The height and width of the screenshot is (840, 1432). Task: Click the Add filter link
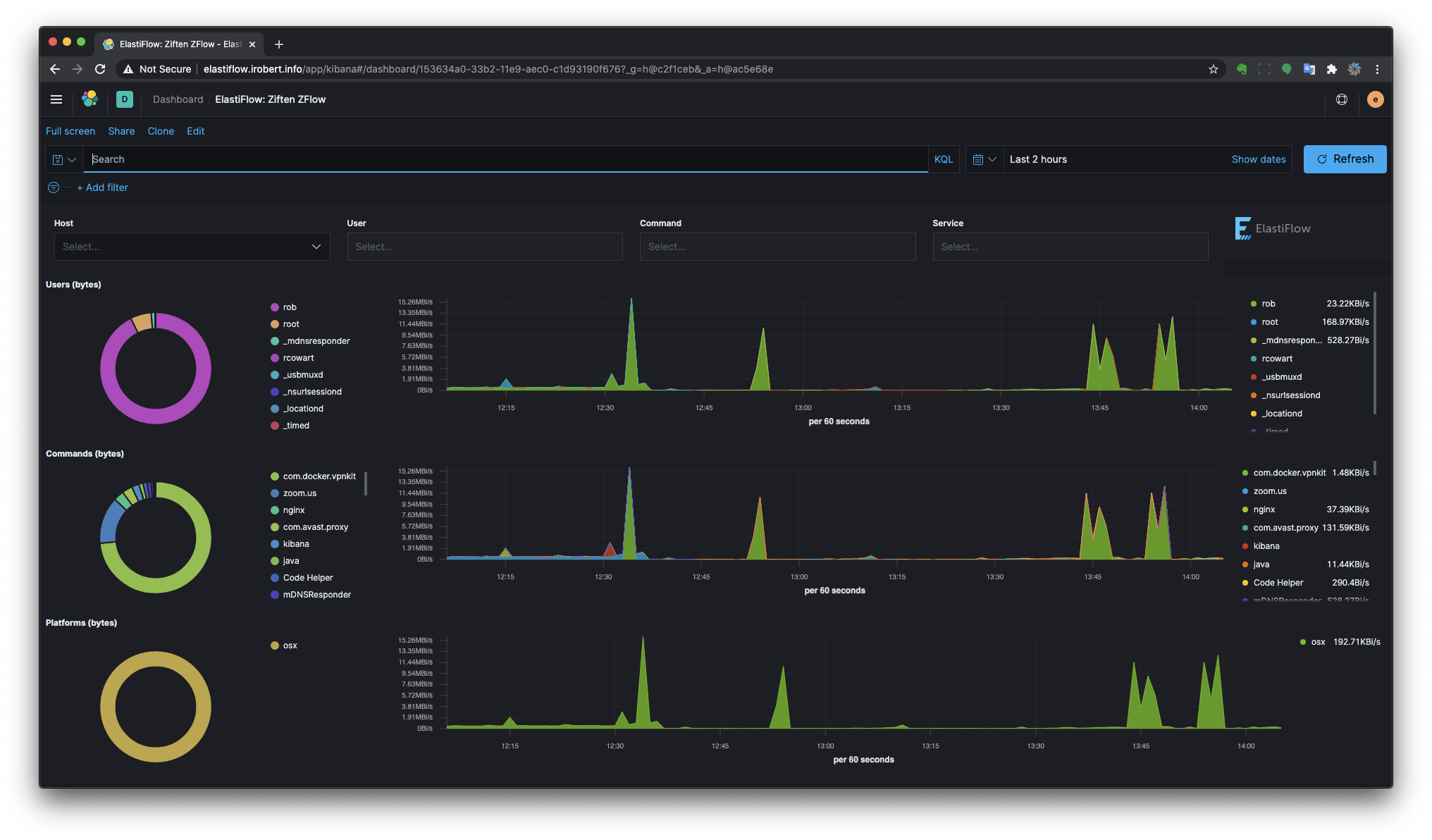tap(103, 187)
